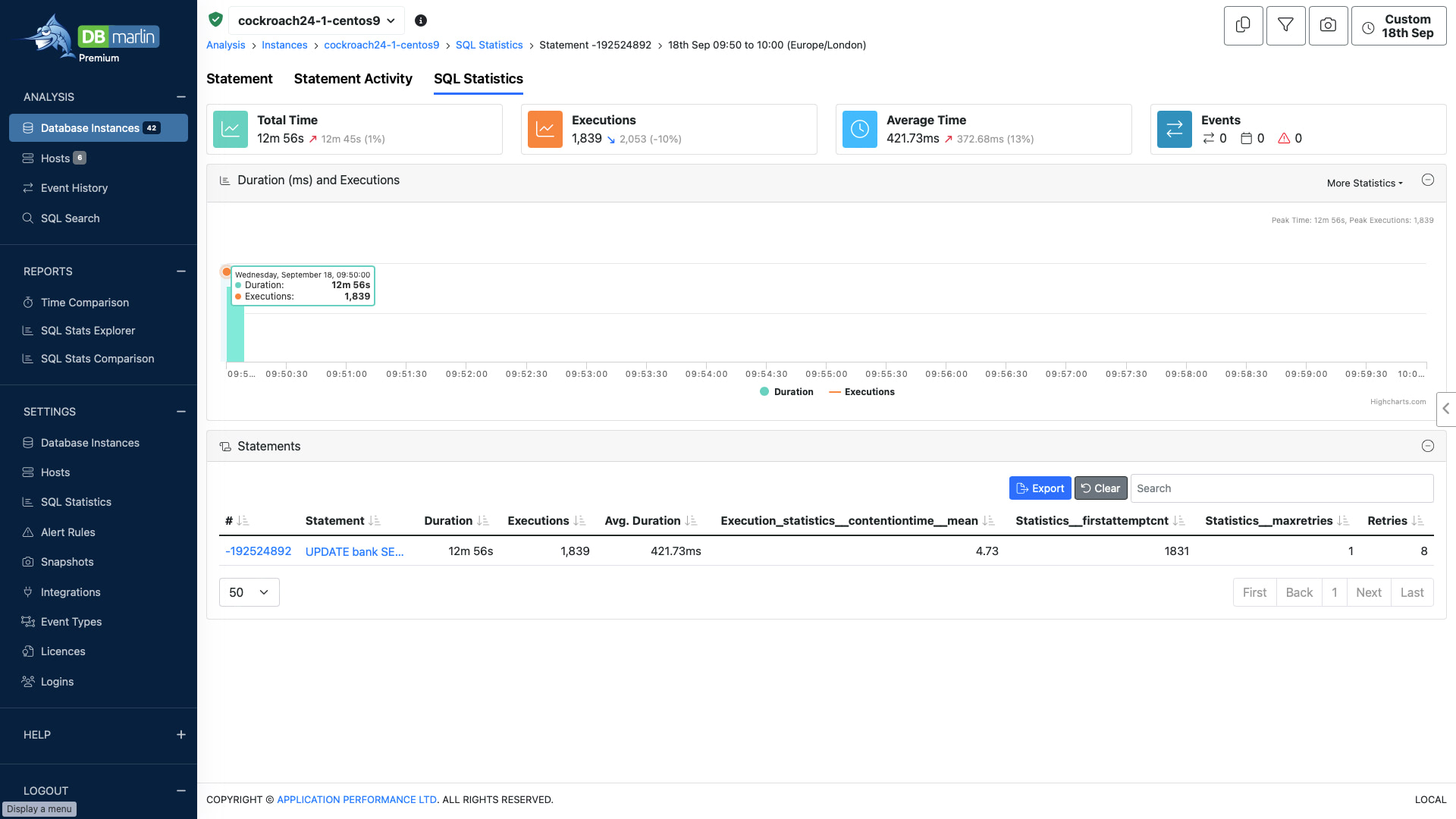
Task: Collapse the Statements panel
Action: (1428, 446)
